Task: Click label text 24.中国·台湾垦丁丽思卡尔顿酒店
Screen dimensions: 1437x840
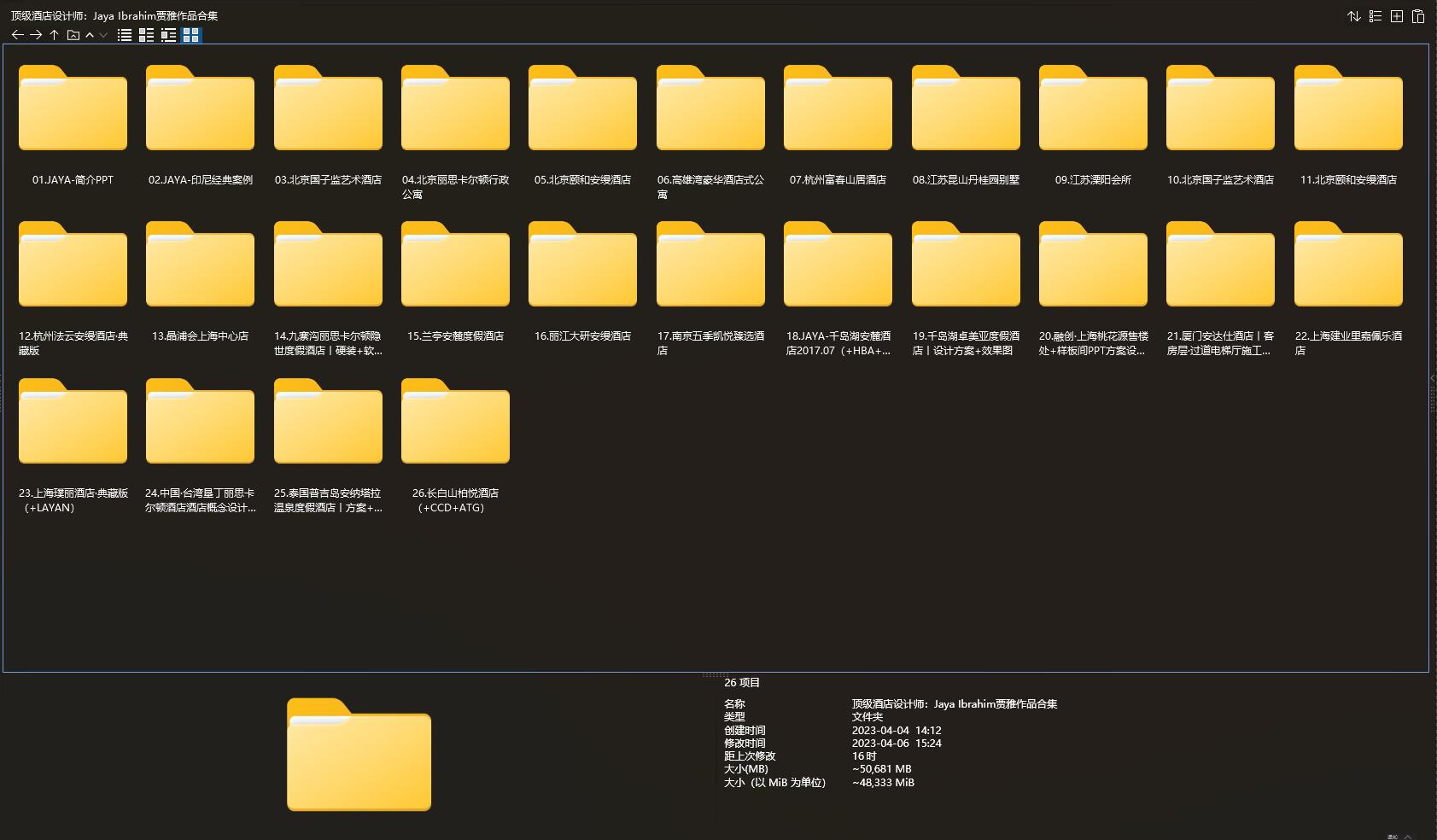Action: [200, 500]
